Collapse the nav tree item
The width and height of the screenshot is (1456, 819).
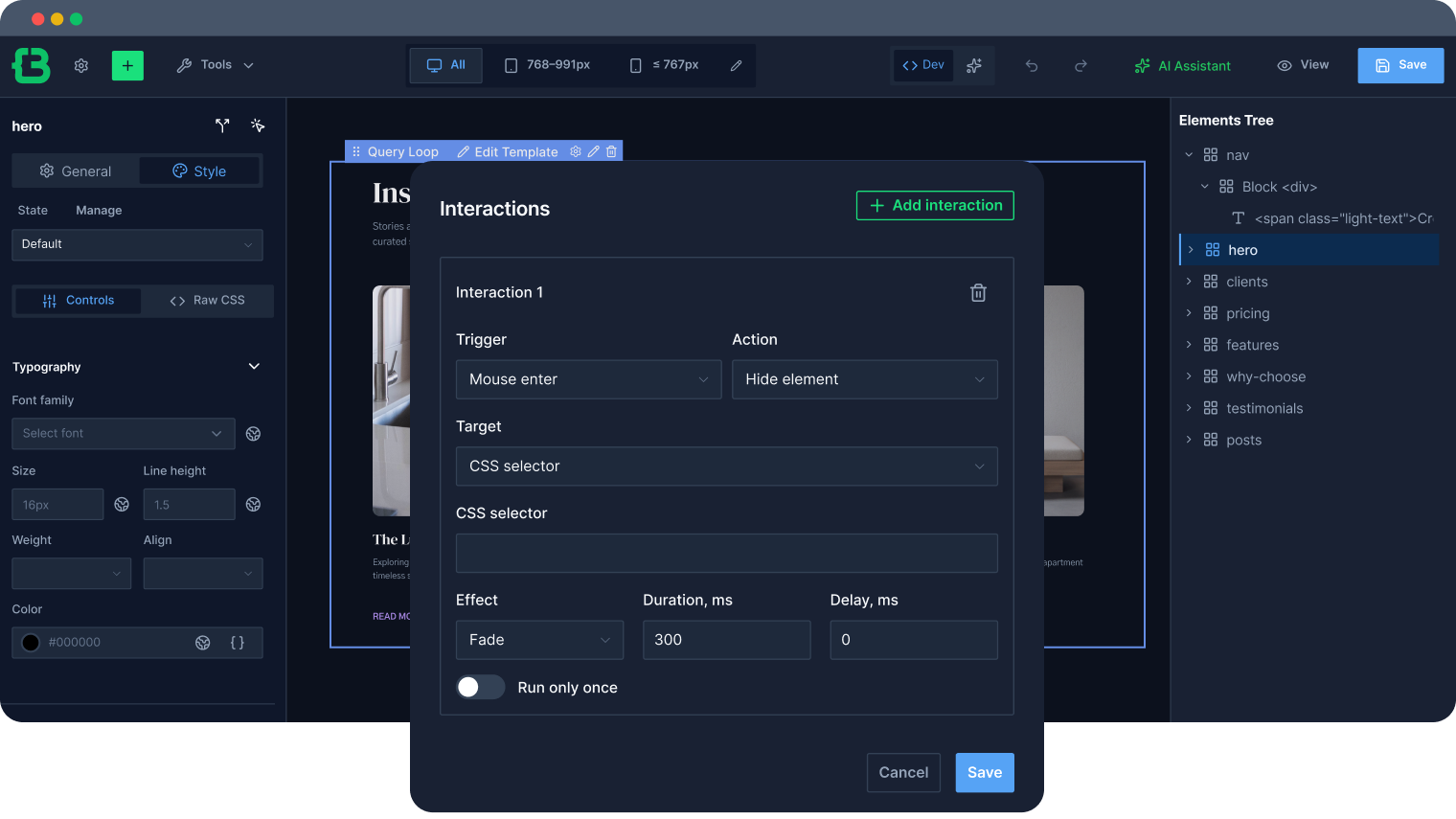pos(1189,154)
